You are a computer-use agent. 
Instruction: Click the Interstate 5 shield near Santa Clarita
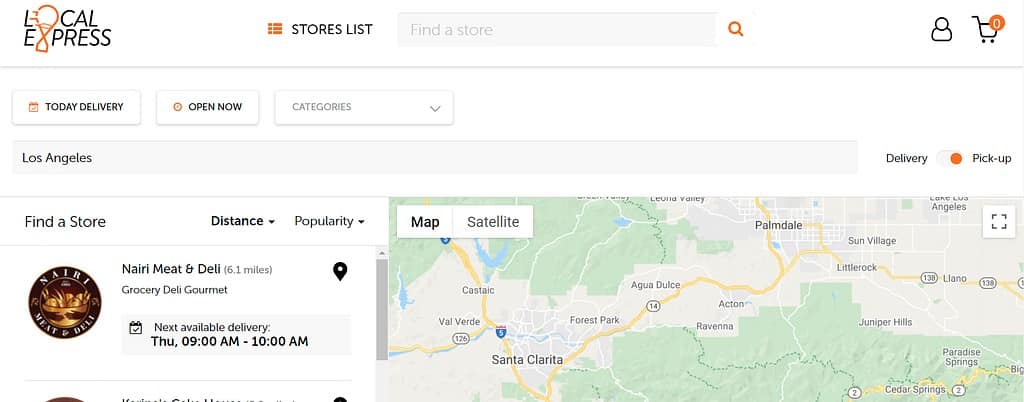click(501, 331)
